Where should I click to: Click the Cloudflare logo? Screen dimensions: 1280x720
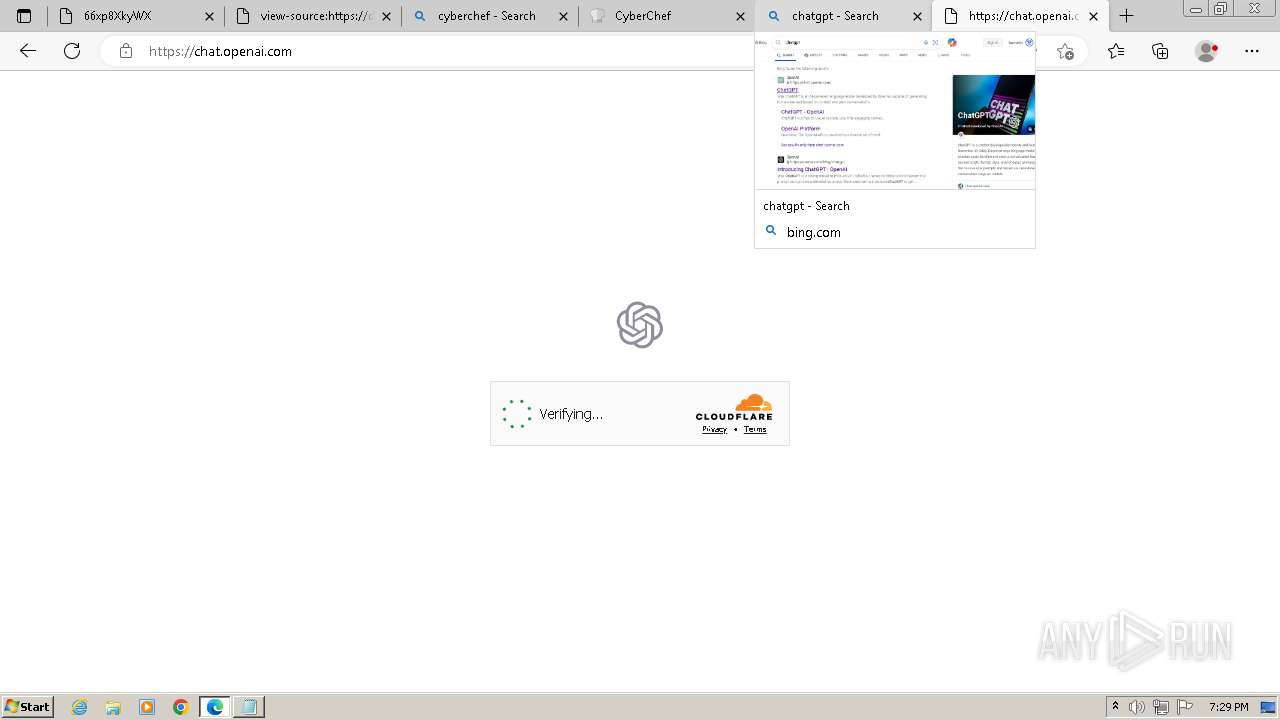click(734, 408)
